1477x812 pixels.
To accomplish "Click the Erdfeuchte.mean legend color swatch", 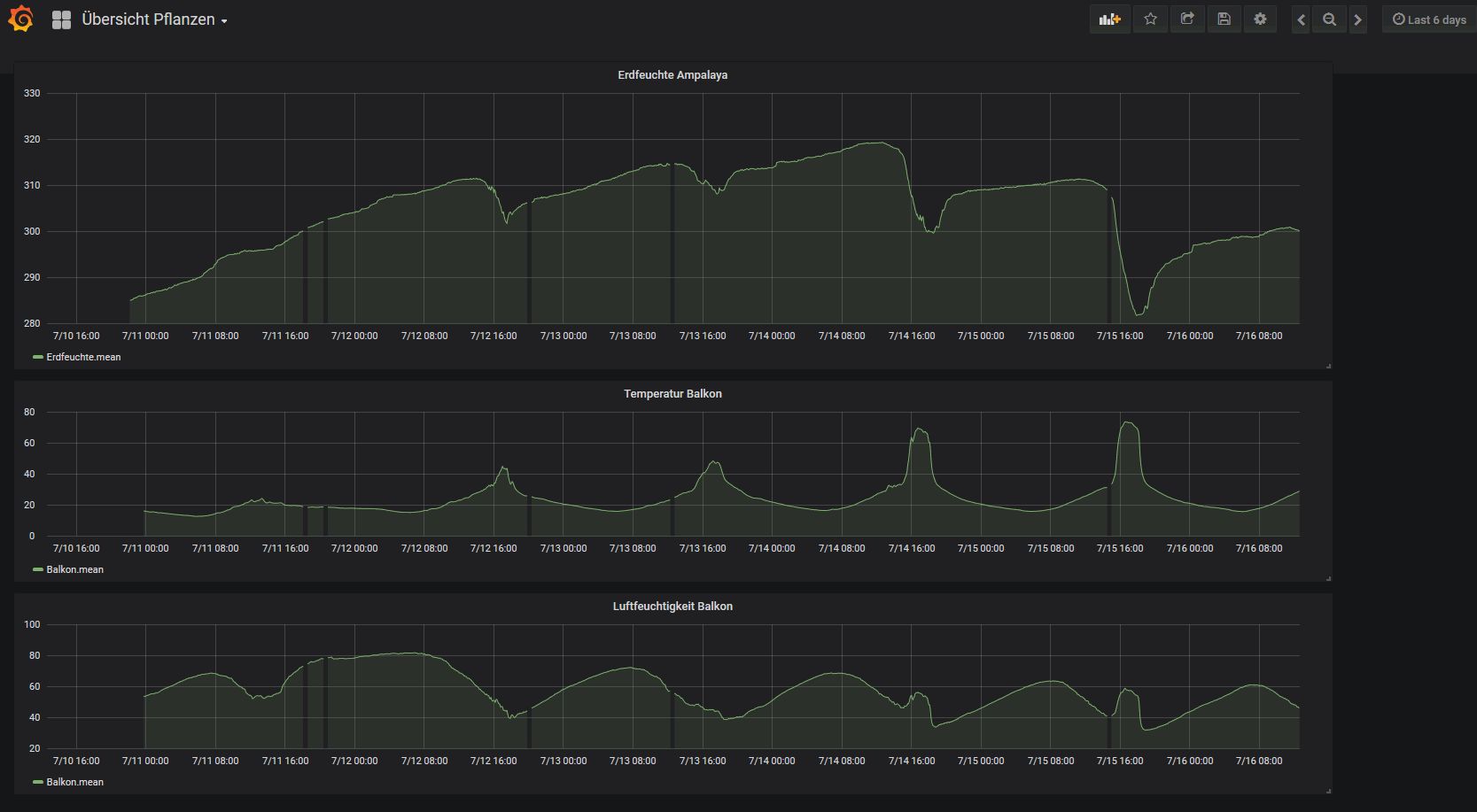I will tap(38, 357).
